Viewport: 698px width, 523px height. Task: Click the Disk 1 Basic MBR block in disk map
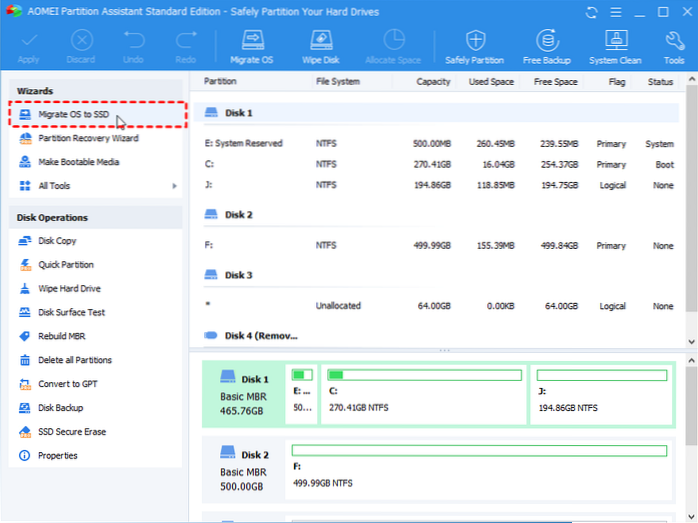[244, 394]
